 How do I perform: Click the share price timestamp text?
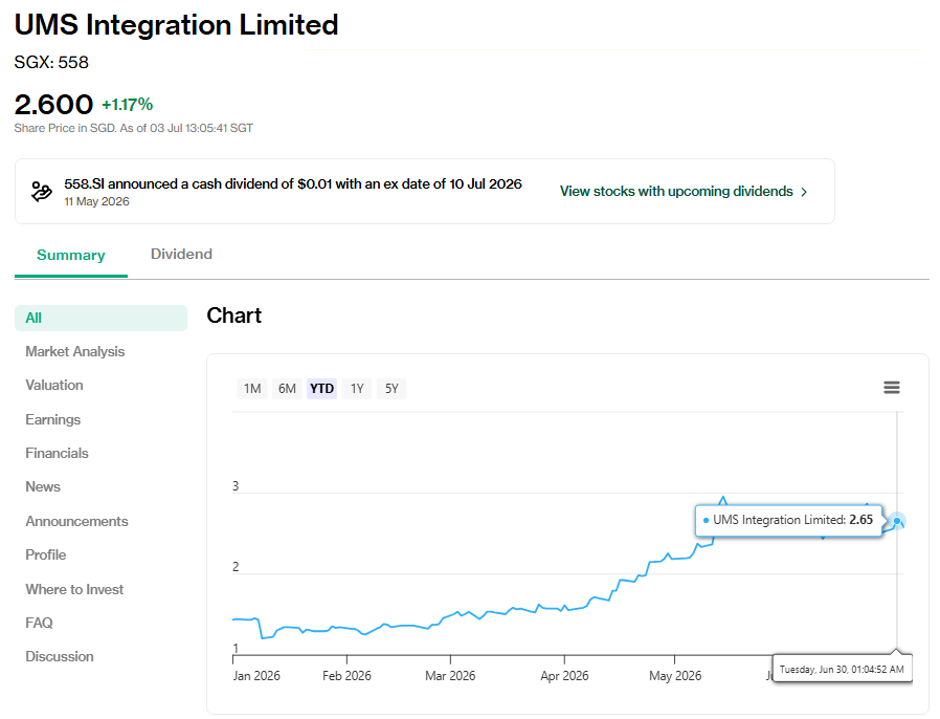(134, 128)
